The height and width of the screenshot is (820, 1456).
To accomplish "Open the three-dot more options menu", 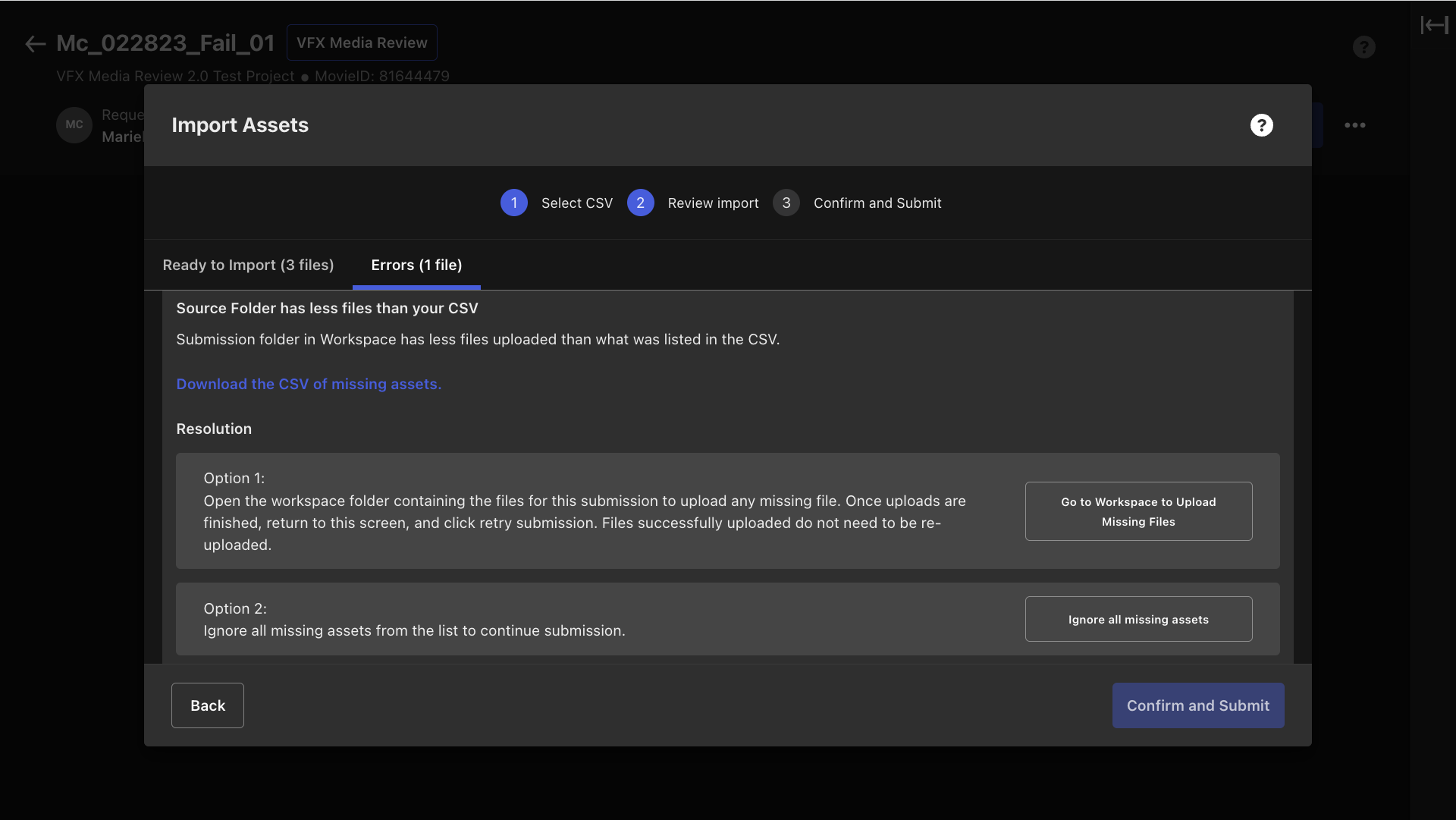I will (1354, 125).
